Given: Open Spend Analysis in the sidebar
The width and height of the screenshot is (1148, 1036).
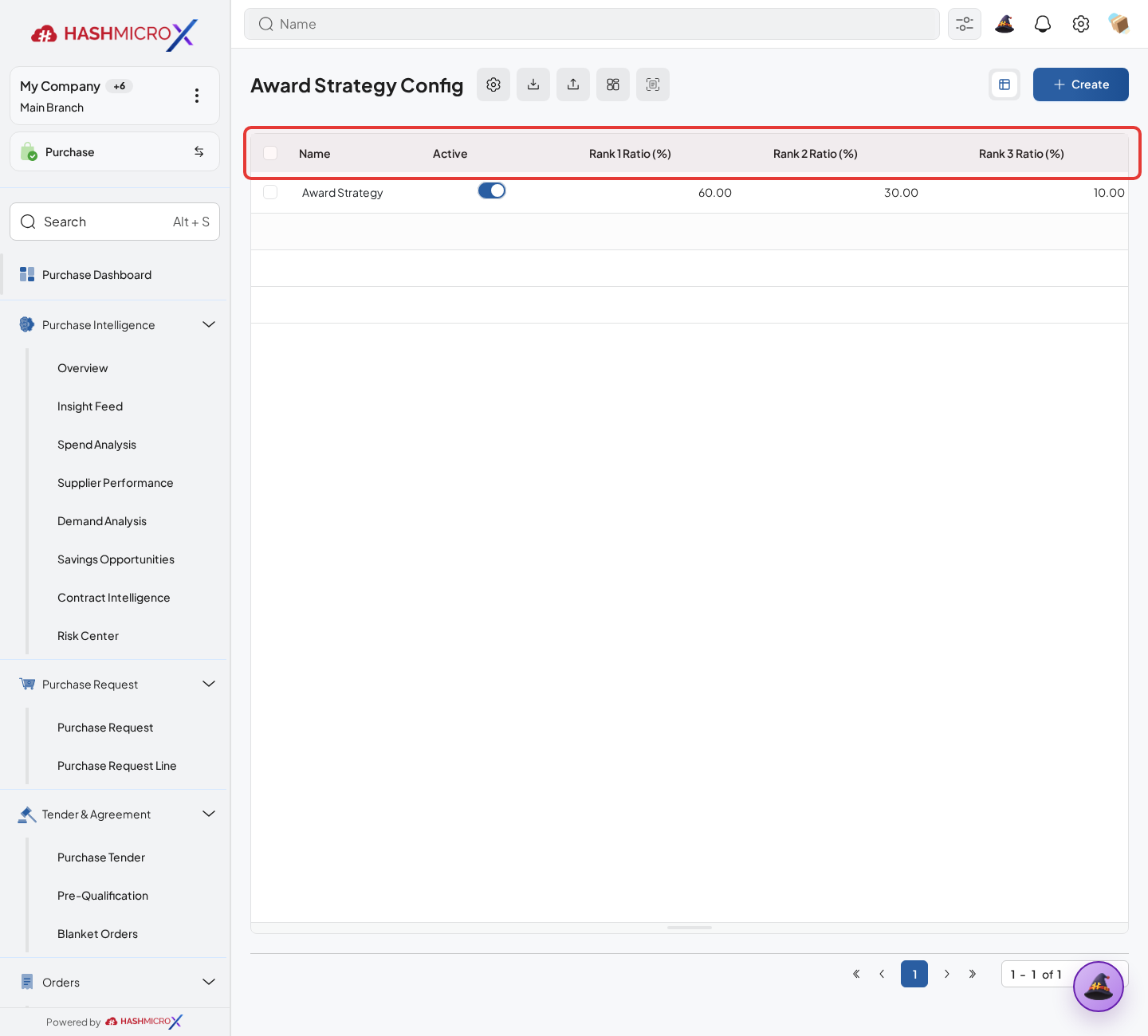Looking at the screenshot, I should (x=96, y=445).
